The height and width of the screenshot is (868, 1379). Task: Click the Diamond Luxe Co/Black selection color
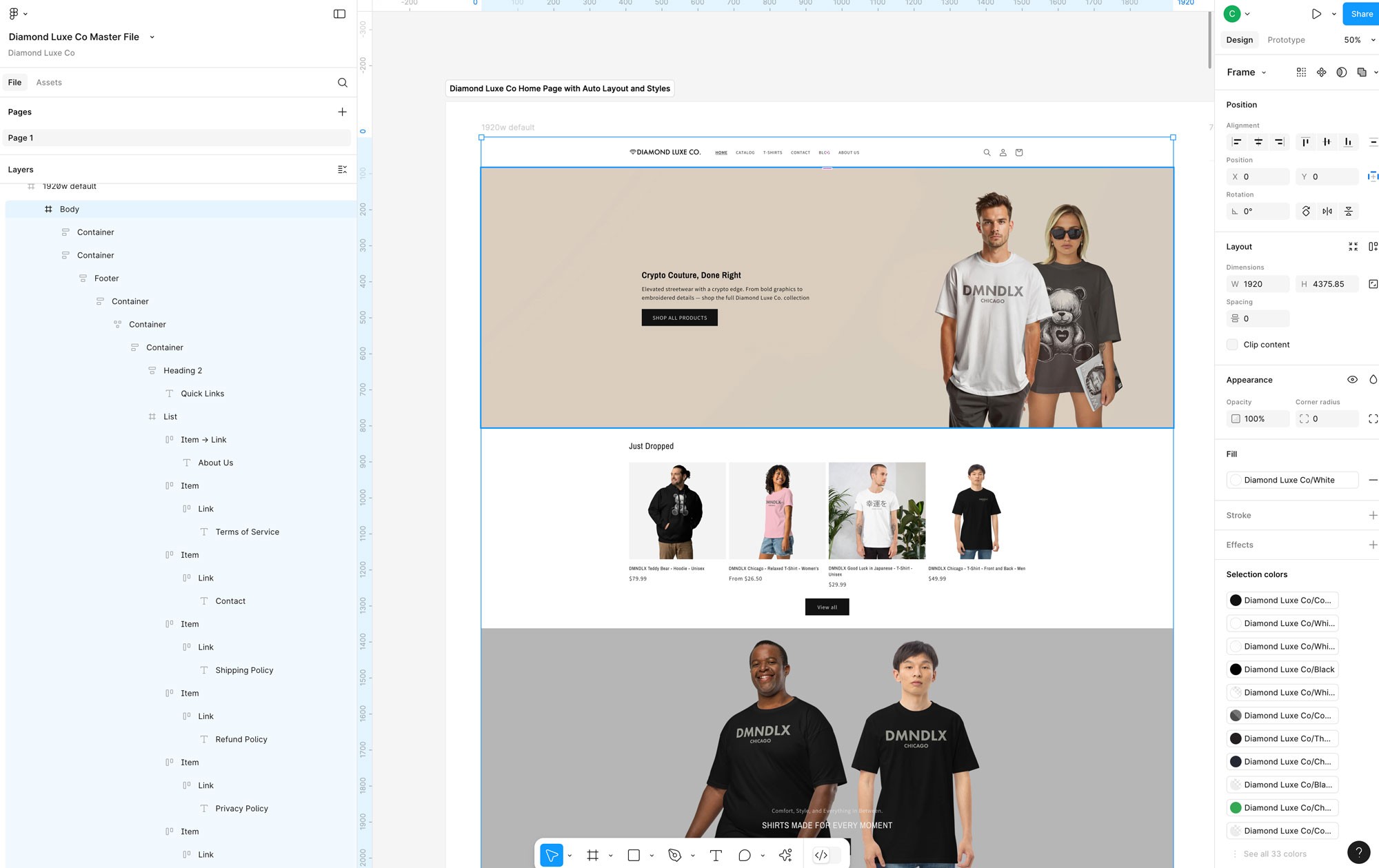coord(1282,669)
